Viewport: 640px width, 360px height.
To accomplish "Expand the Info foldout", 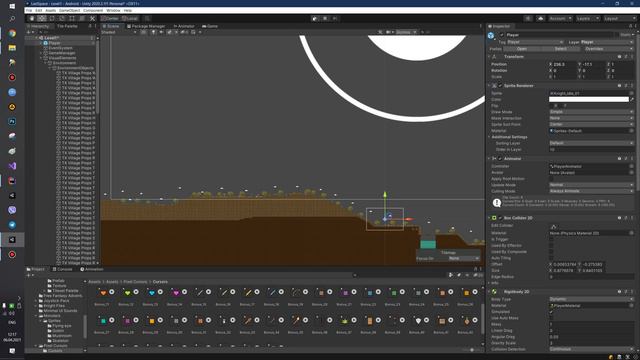I will [489, 283].
